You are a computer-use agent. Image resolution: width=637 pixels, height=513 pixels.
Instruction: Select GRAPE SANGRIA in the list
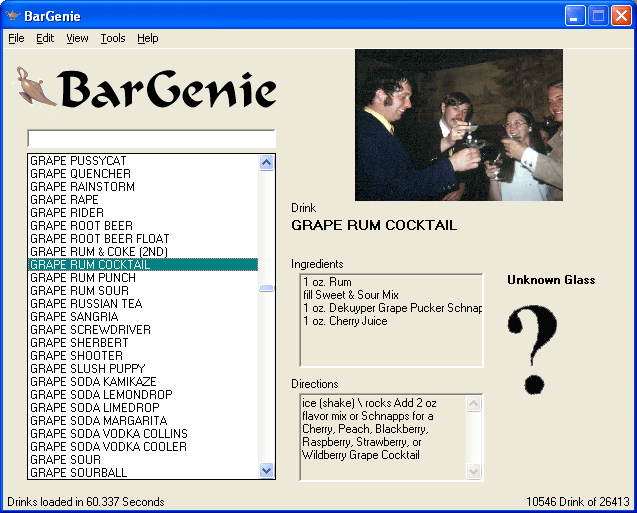pyautogui.click(x=143, y=317)
